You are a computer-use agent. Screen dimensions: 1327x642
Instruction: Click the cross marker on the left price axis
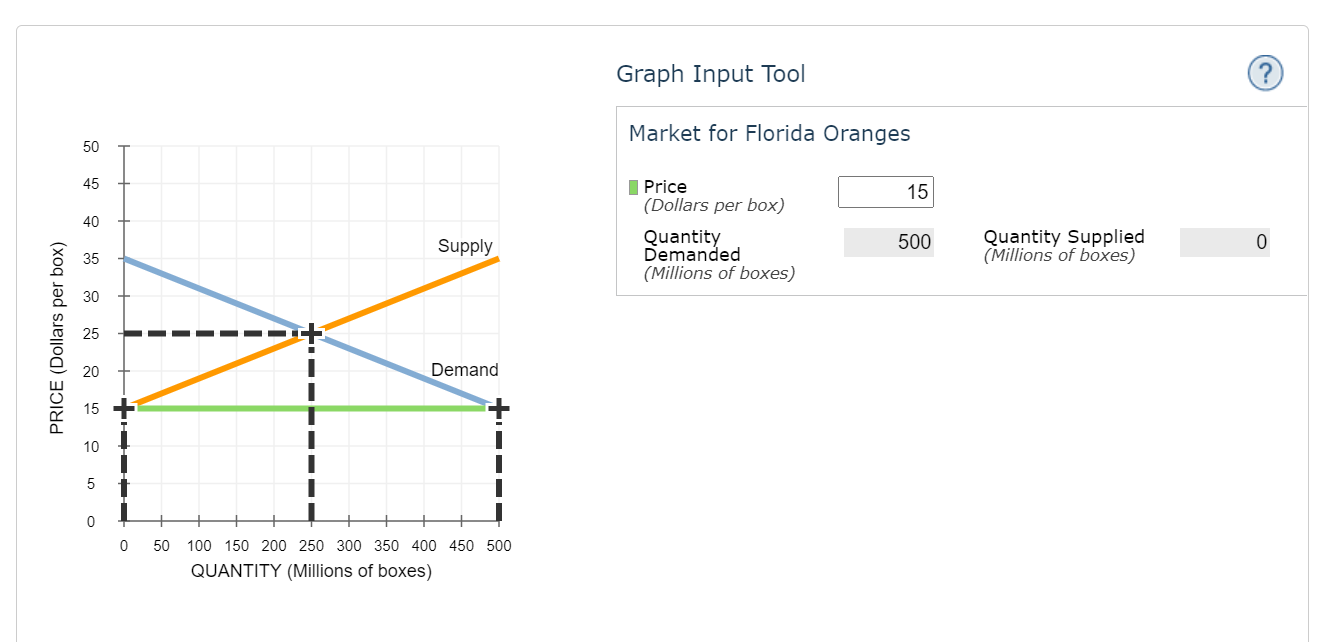point(124,408)
